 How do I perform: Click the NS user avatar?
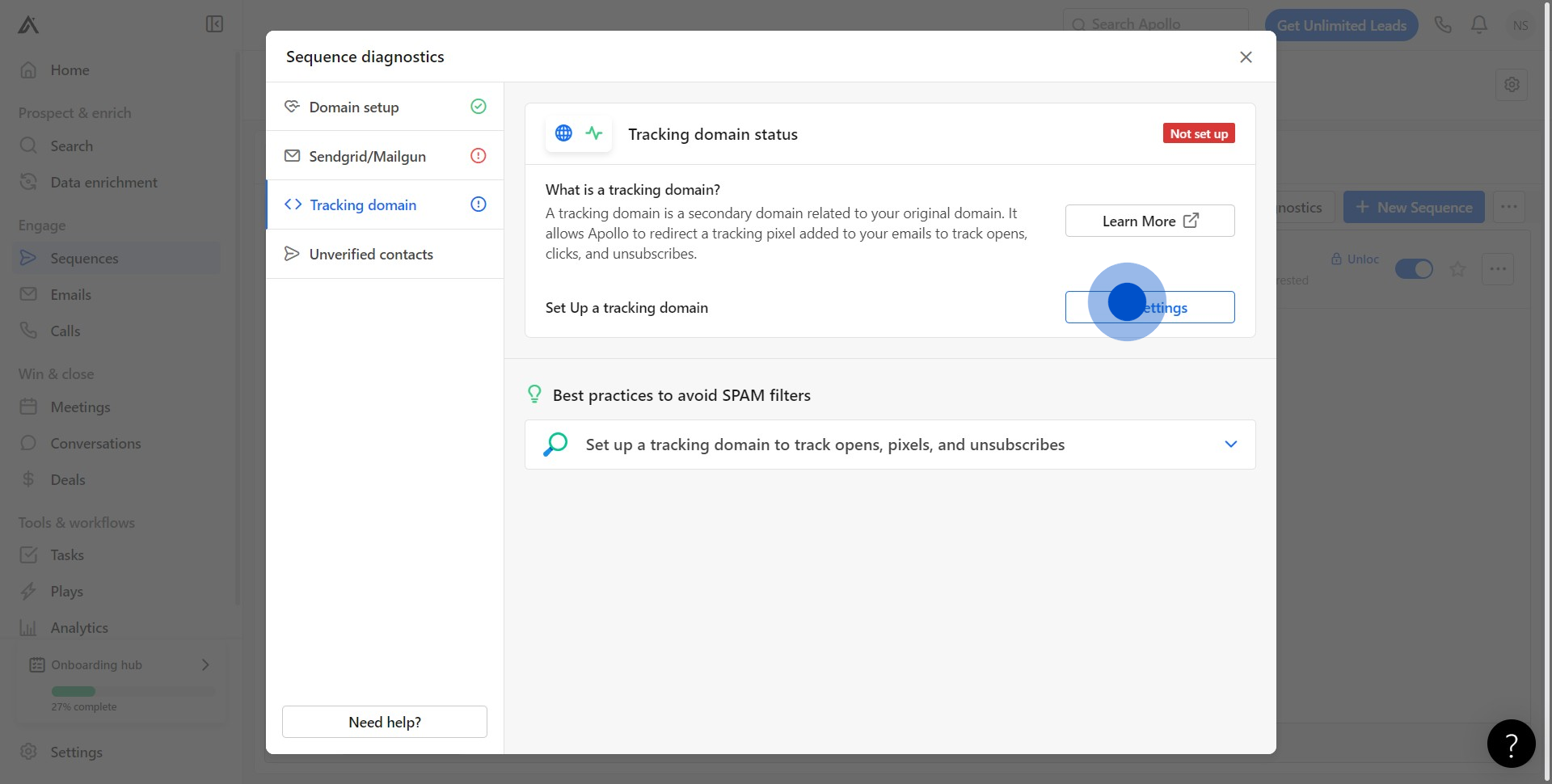click(x=1520, y=25)
